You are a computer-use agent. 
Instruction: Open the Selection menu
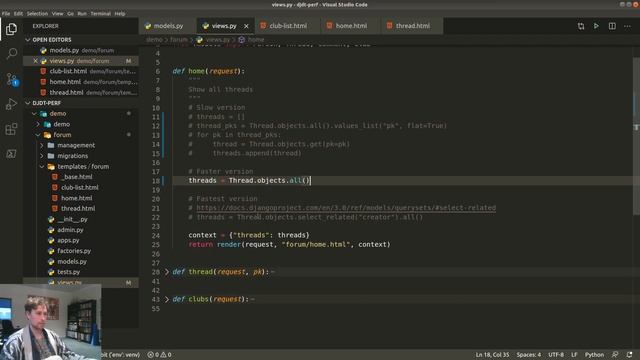(x=37, y=13)
